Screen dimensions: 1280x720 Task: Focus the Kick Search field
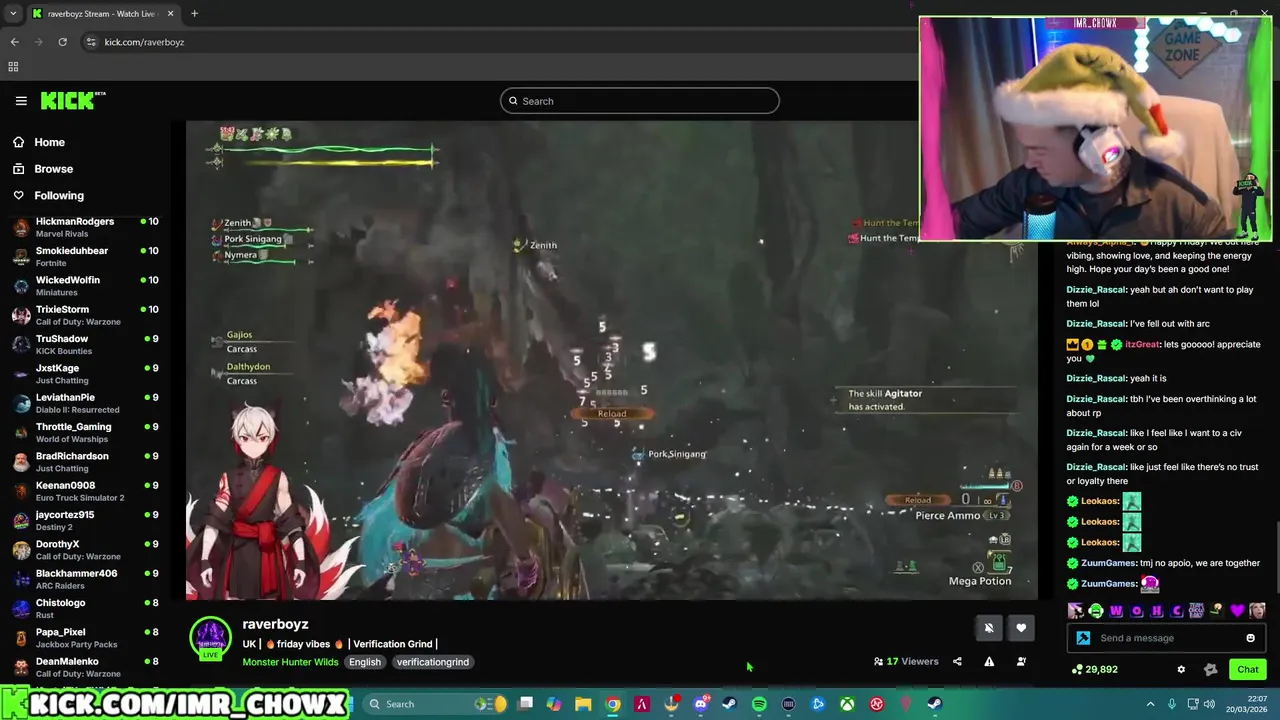[640, 101]
